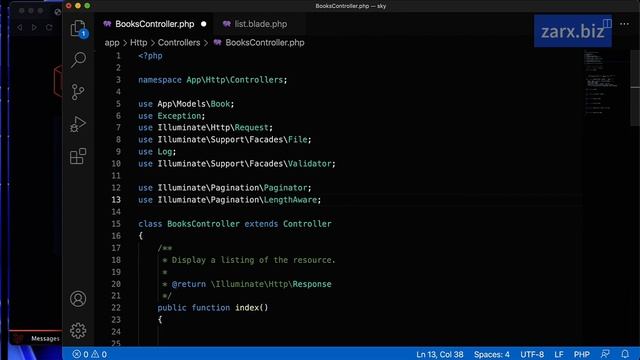
Task: Click the BooksController.php breadcrumb segment
Action: [x=264, y=42]
